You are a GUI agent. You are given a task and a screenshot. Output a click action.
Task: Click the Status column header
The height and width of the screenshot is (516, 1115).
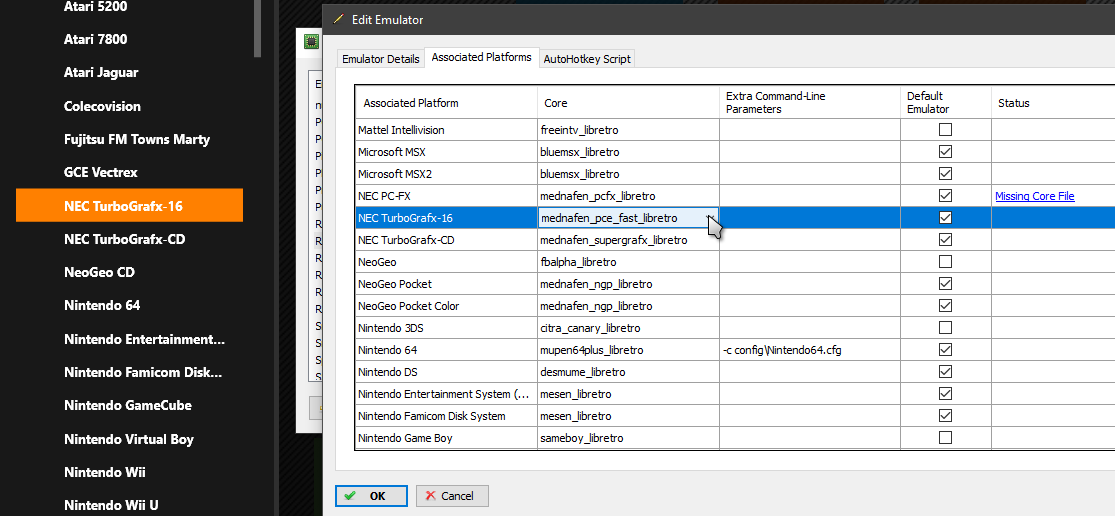click(x=1053, y=103)
